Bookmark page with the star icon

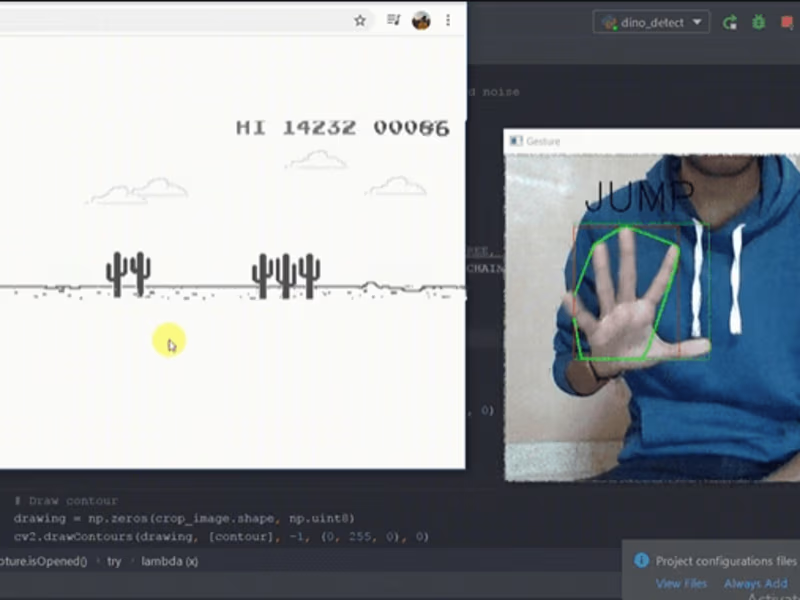click(360, 20)
